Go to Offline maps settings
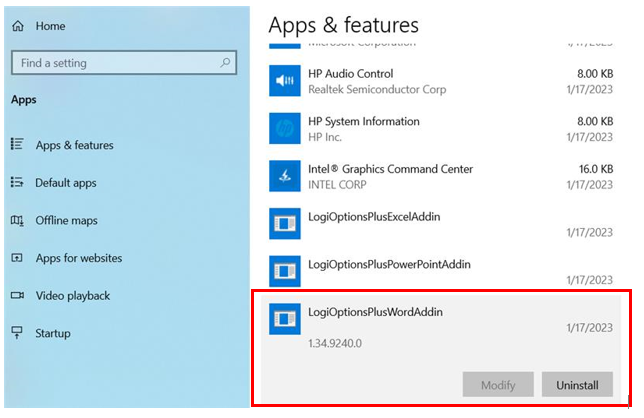644x418 pixels. (x=66, y=220)
